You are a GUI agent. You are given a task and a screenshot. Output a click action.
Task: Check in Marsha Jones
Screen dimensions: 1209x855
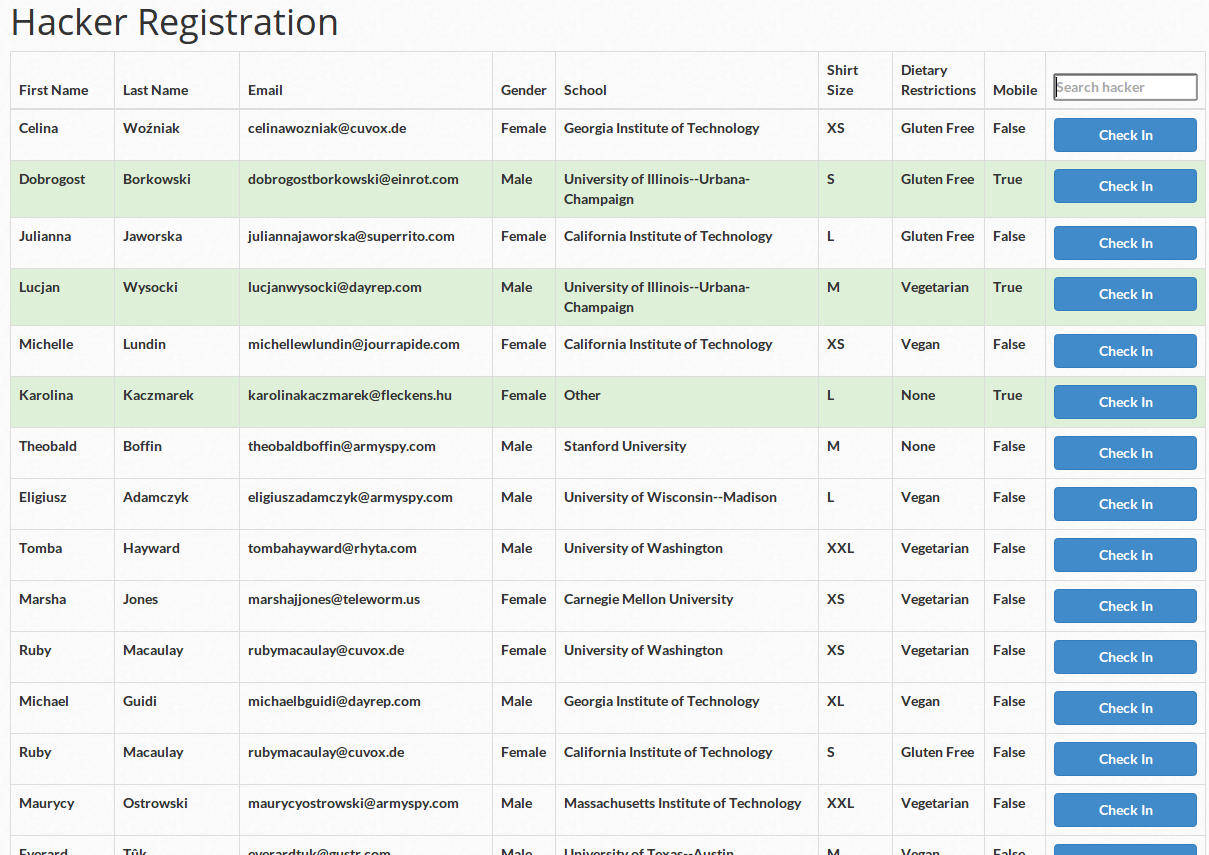click(x=1125, y=606)
